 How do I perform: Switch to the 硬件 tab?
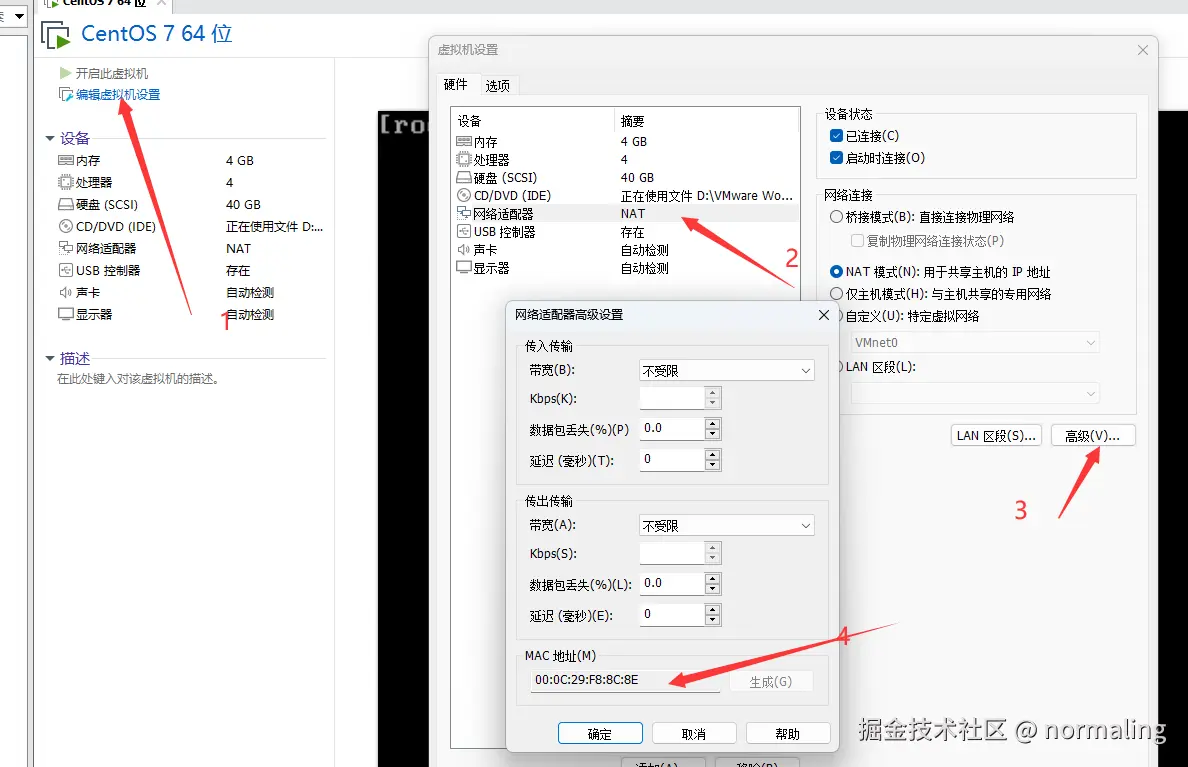point(456,84)
